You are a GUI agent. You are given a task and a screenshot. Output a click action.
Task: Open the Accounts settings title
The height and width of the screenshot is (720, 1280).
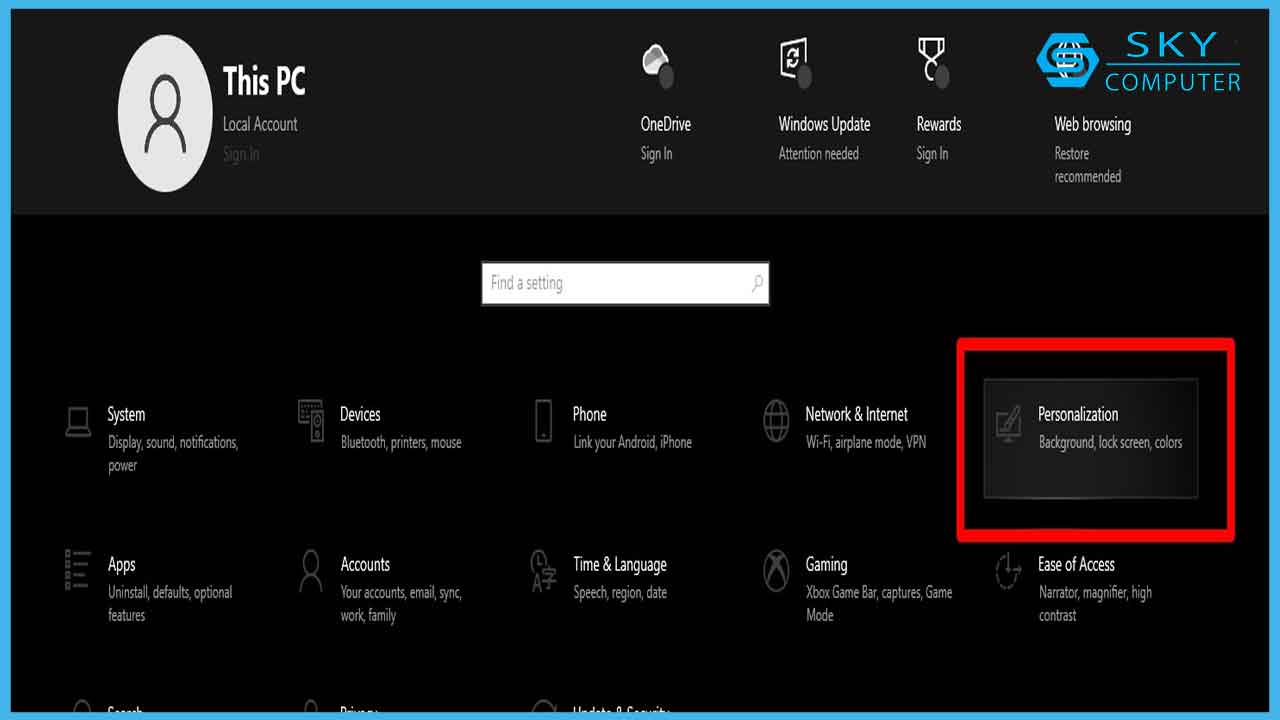coord(365,564)
